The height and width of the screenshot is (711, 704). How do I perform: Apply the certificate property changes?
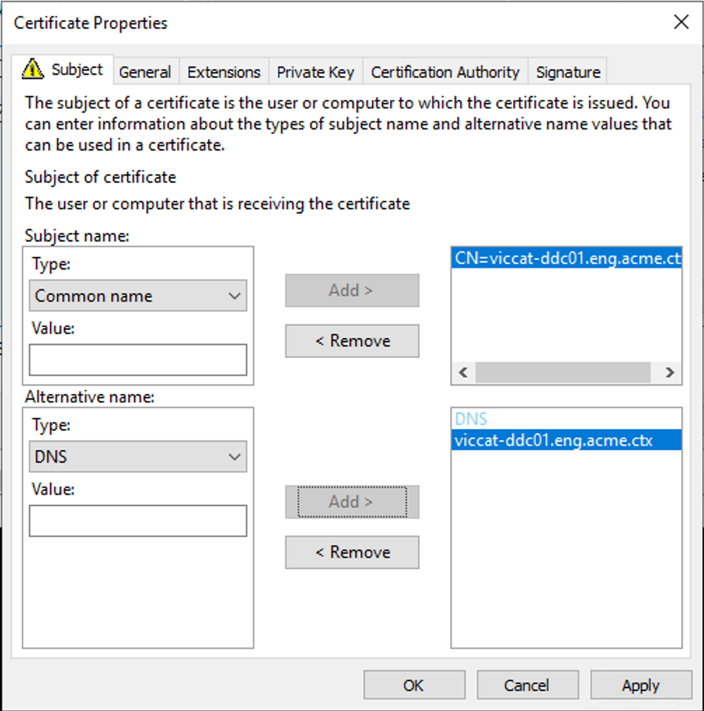[x=641, y=685]
